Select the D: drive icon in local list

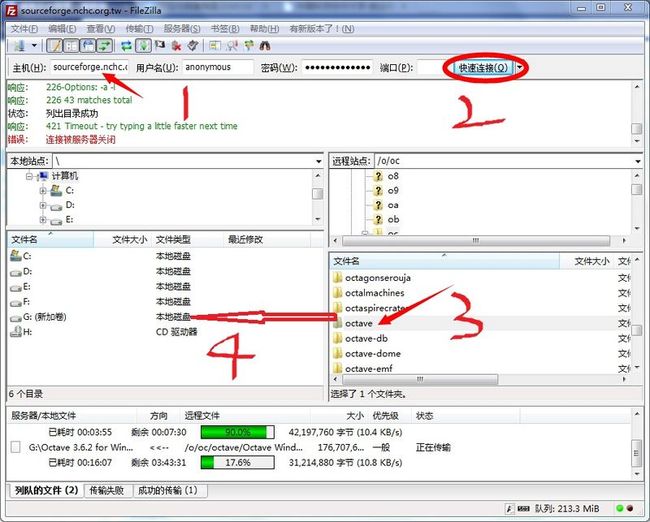pos(16,272)
